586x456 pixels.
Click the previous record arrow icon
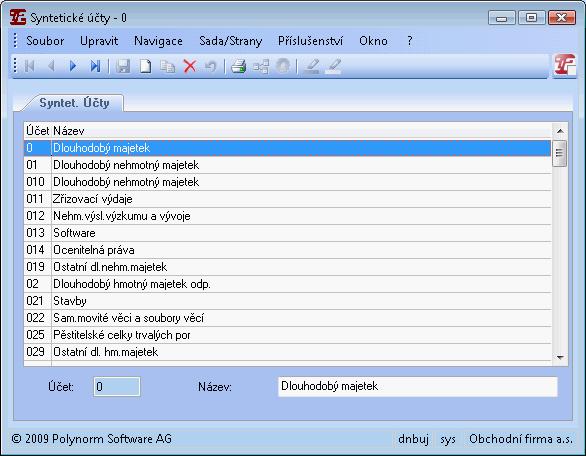tap(52, 66)
